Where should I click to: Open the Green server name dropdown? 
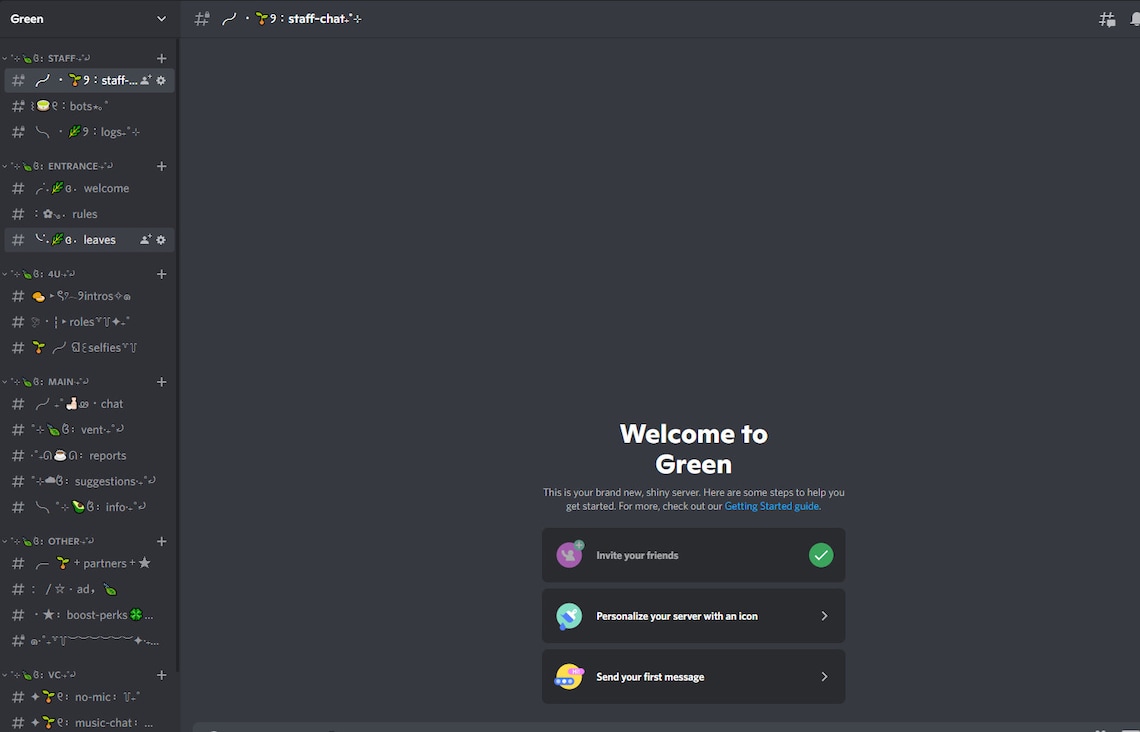pos(89,19)
